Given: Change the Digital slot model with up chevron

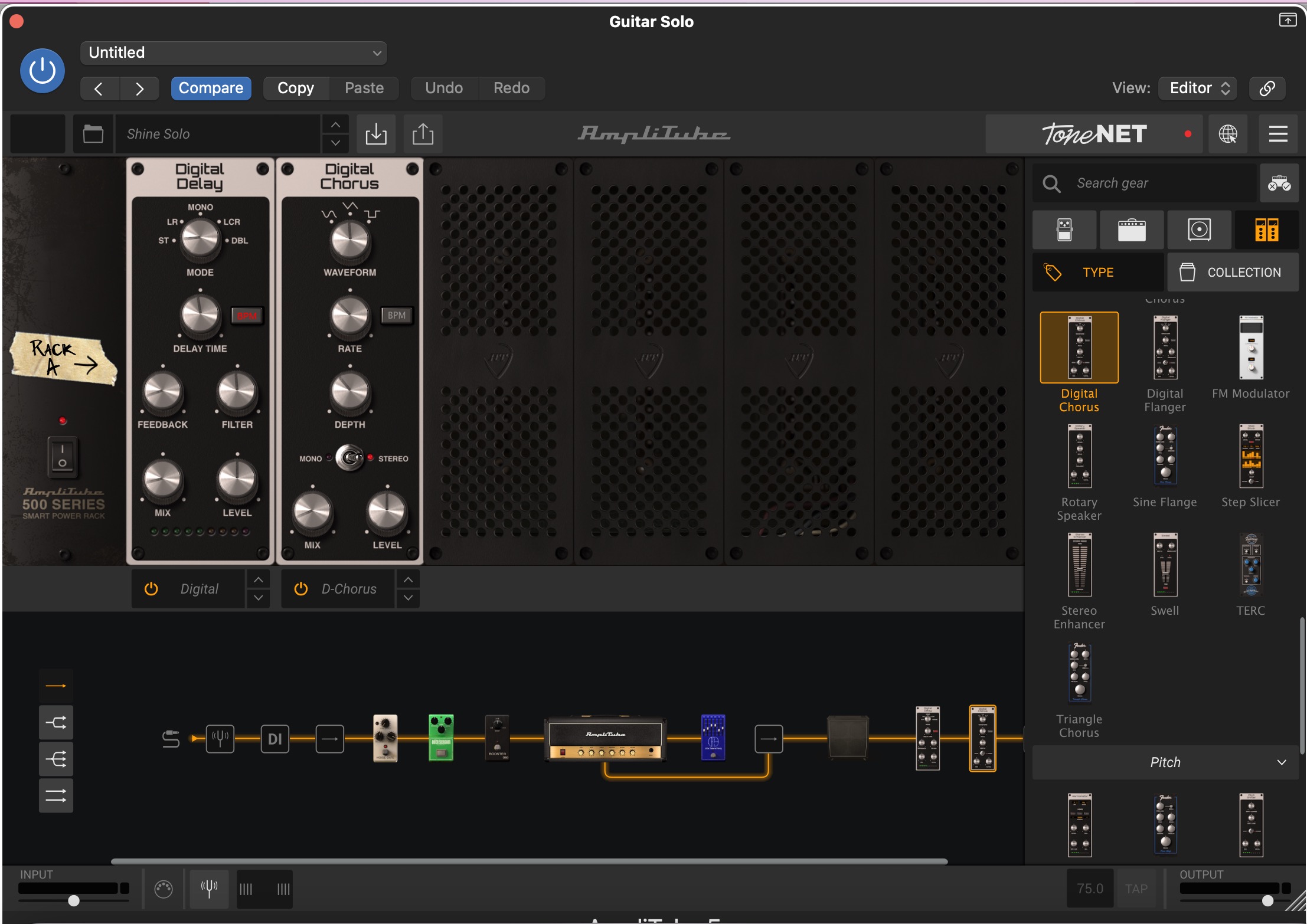Looking at the screenshot, I should click(x=258, y=580).
